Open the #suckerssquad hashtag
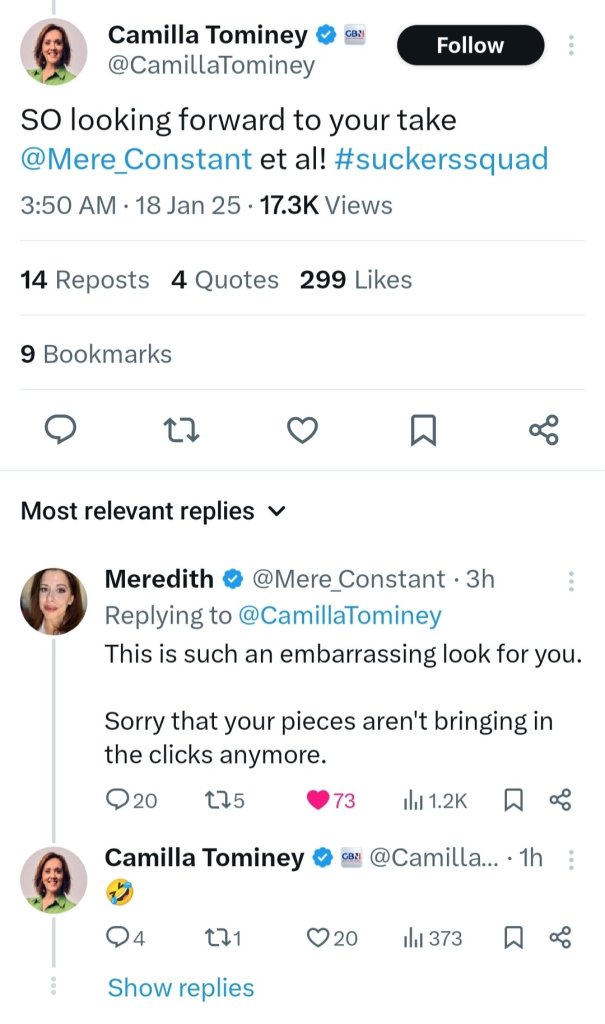 (x=440, y=158)
